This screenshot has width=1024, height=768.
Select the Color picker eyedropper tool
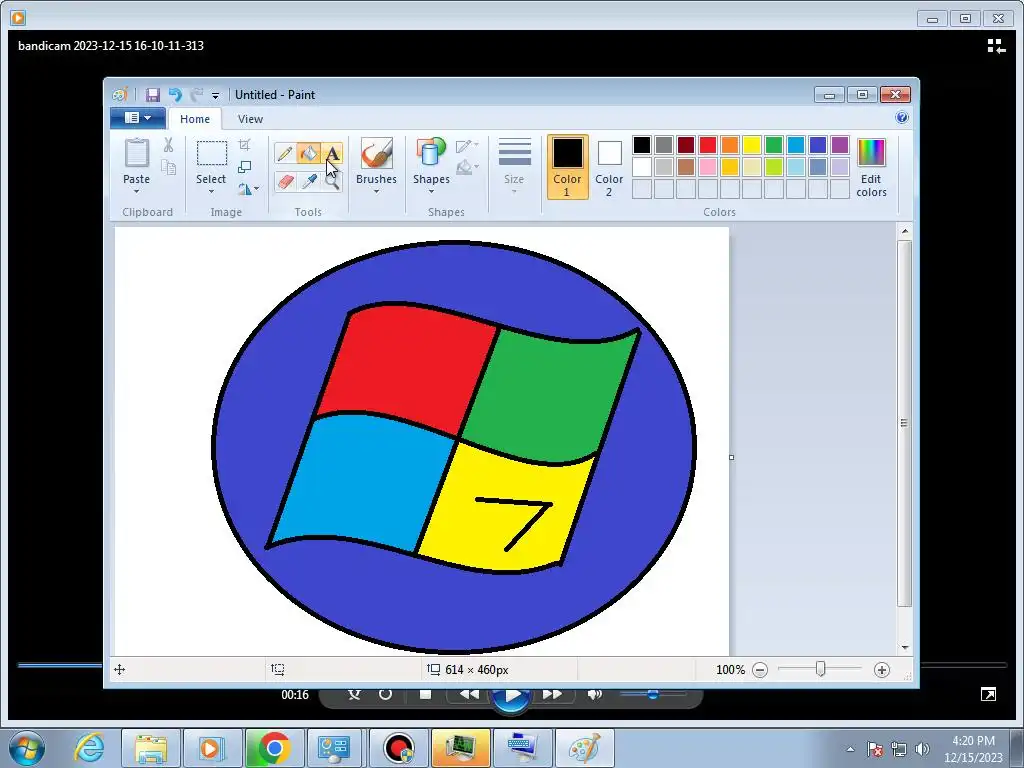tap(309, 181)
